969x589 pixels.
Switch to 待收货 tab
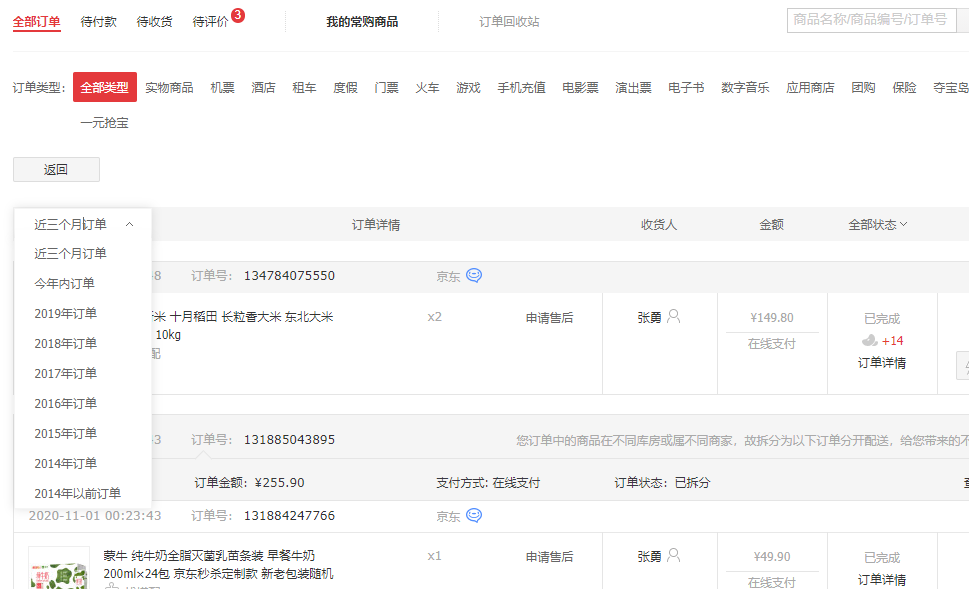[154, 22]
